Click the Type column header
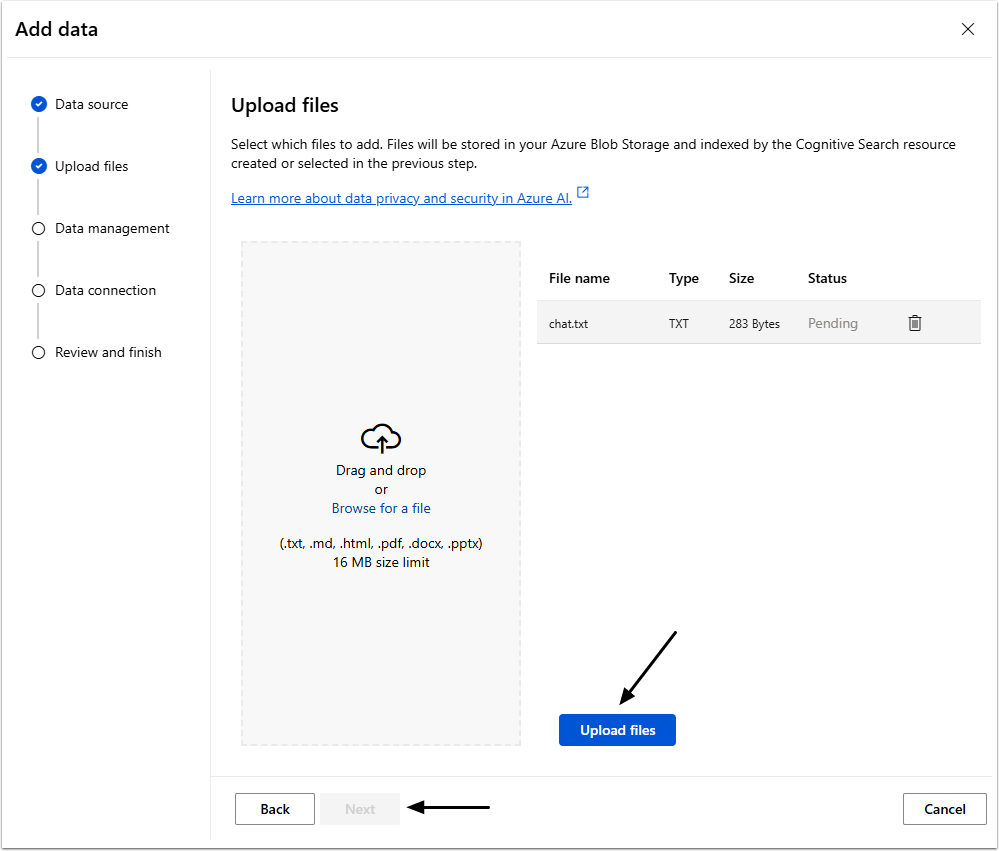 pos(684,278)
